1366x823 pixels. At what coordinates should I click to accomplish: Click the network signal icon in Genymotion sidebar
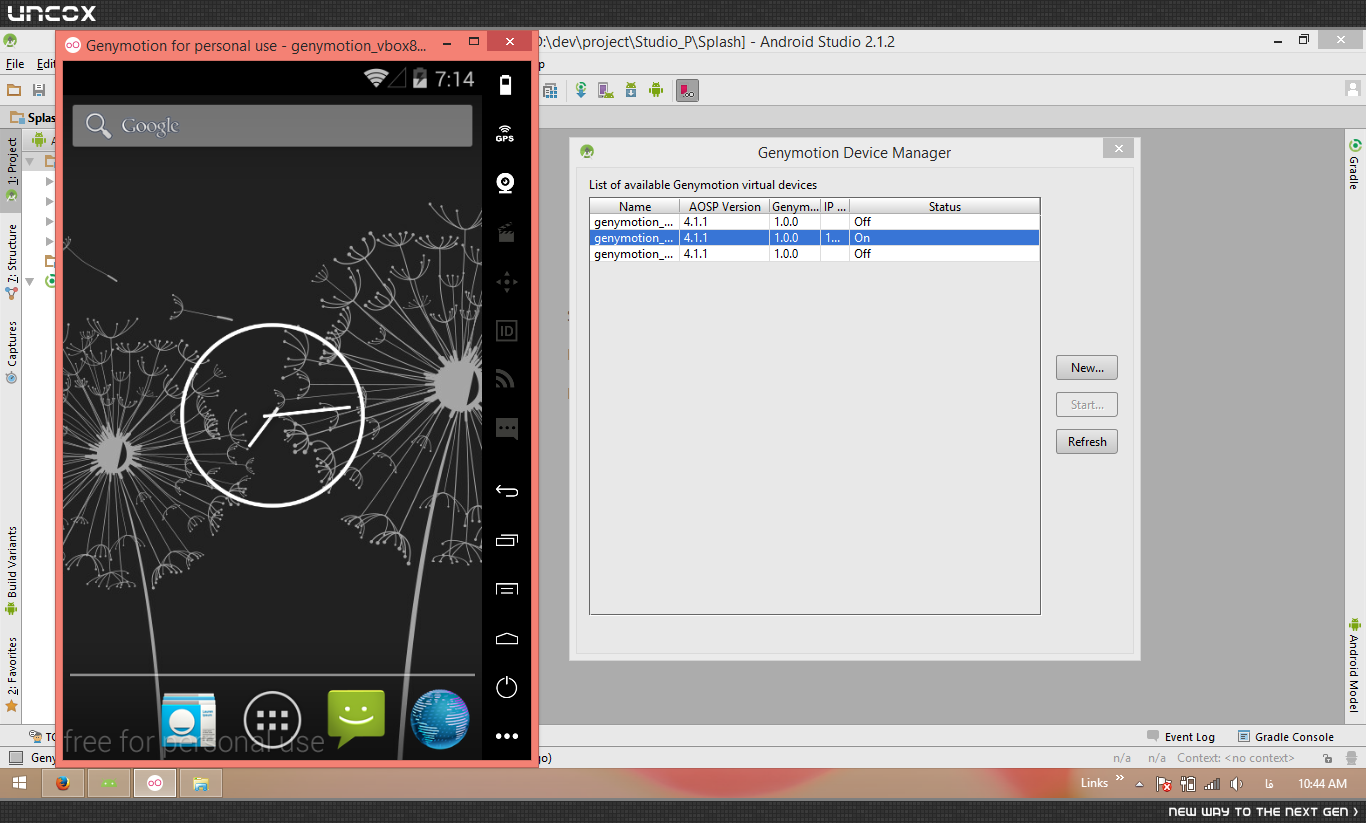(x=506, y=379)
